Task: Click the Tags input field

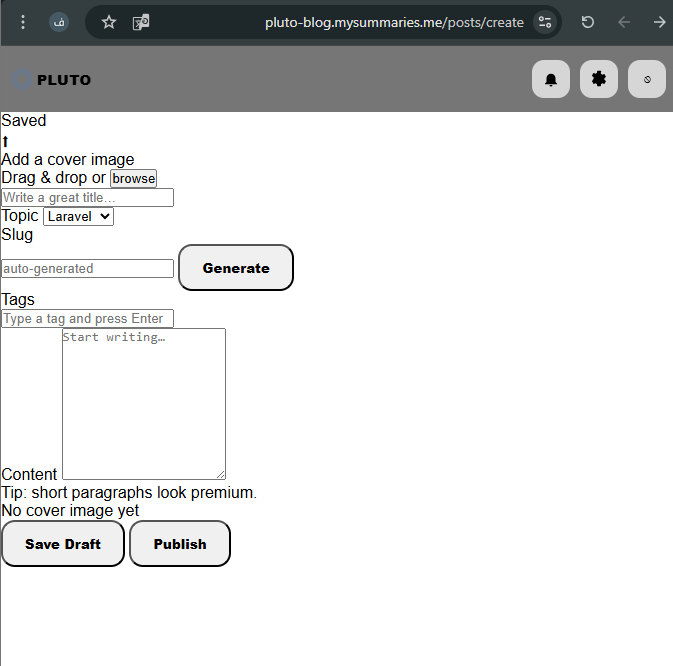Action: tap(88, 319)
